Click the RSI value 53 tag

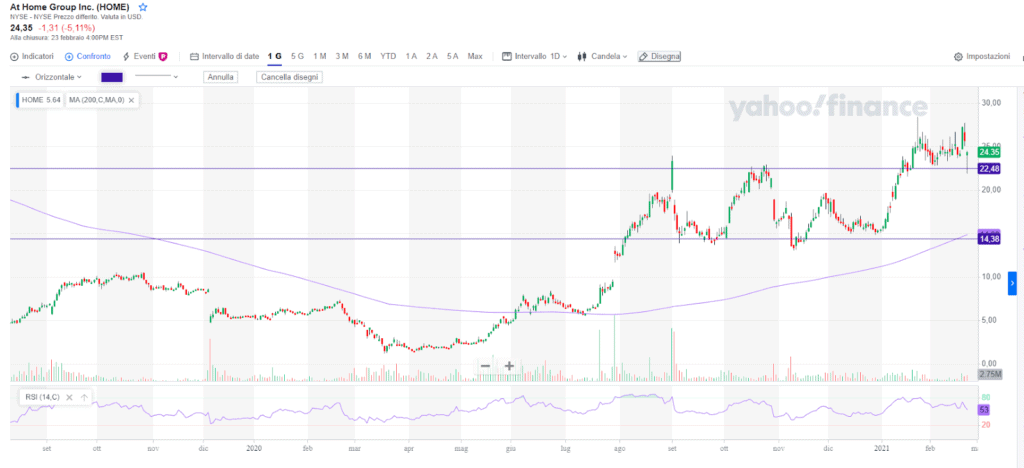[984, 410]
